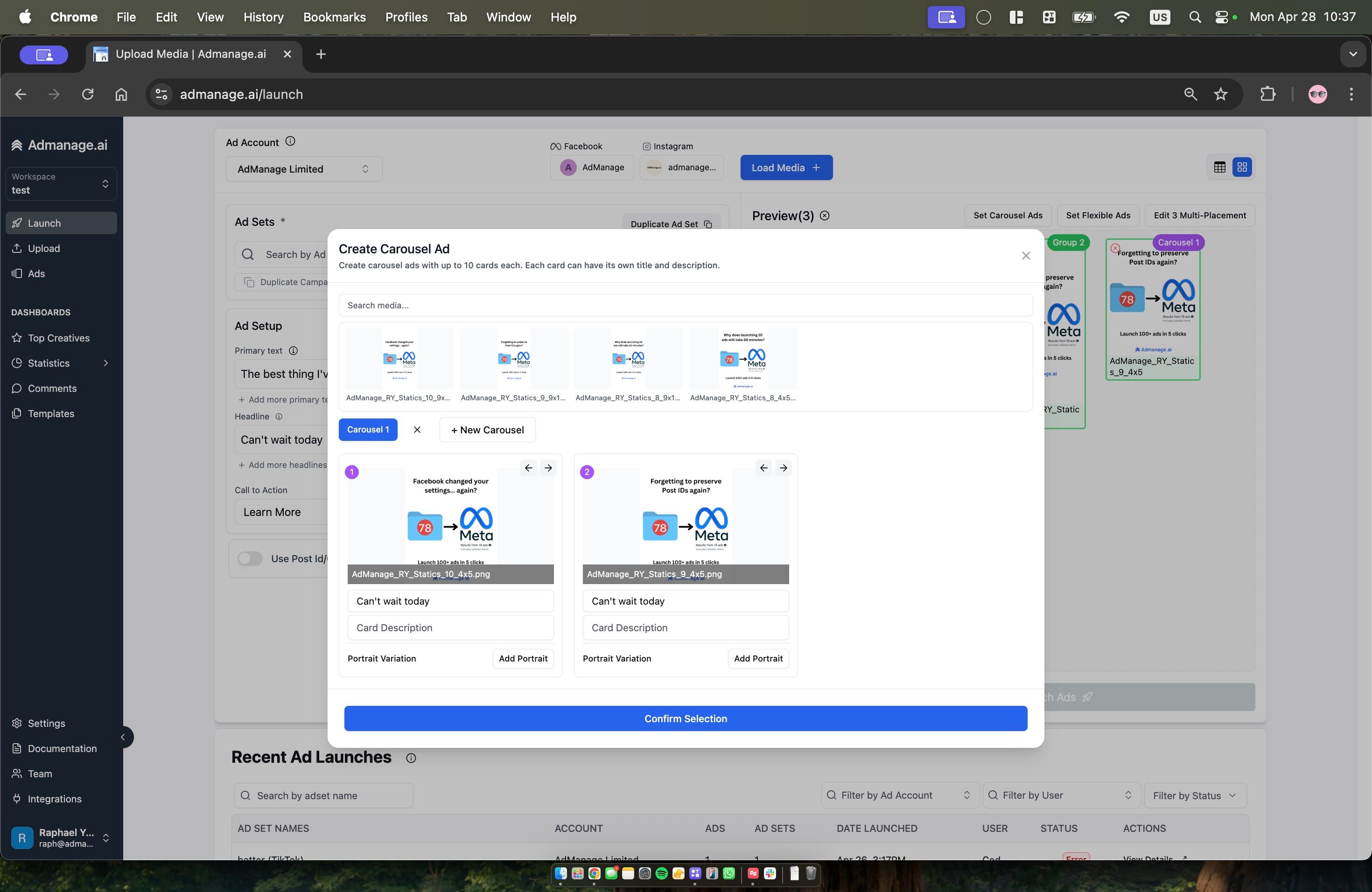Move card 2 left with arrow
Image resolution: width=1372 pixels, height=892 pixels.
(763, 468)
